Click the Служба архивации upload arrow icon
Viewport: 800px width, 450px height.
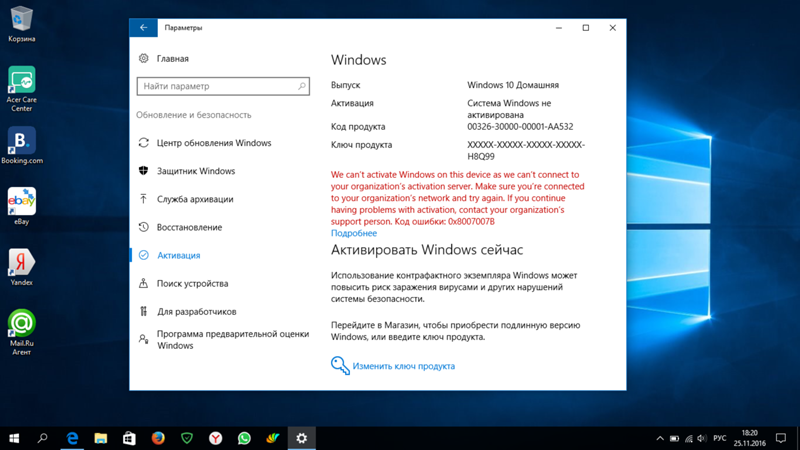tap(143, 199)
